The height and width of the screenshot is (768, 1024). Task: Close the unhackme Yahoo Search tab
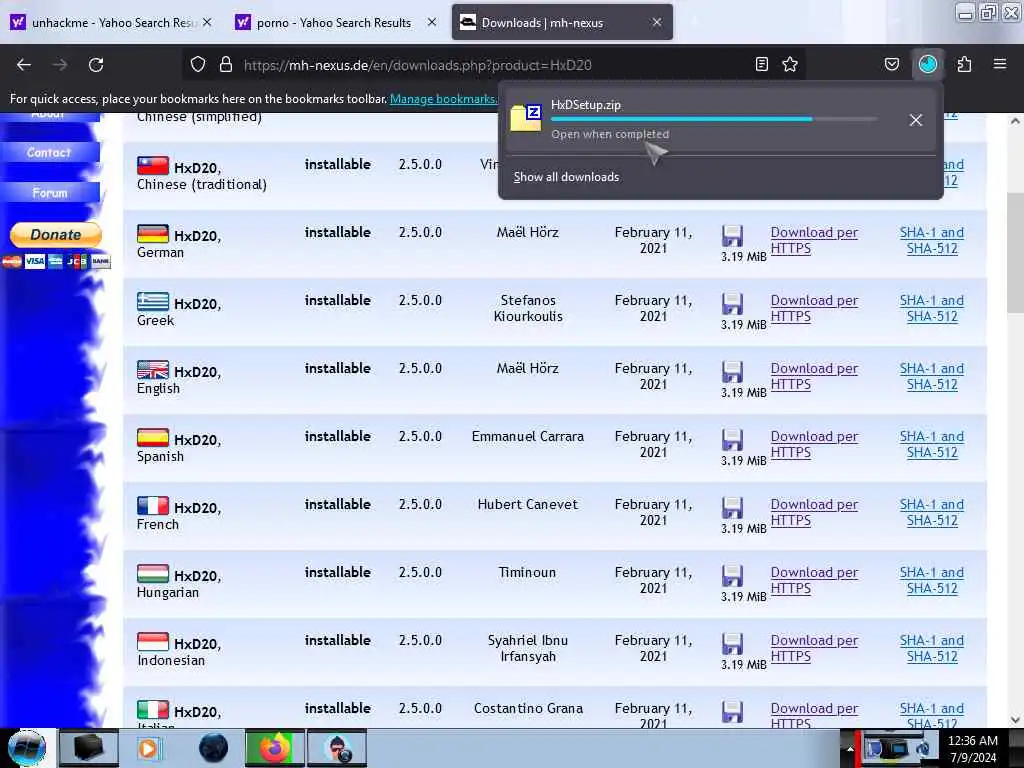[207, 22]
